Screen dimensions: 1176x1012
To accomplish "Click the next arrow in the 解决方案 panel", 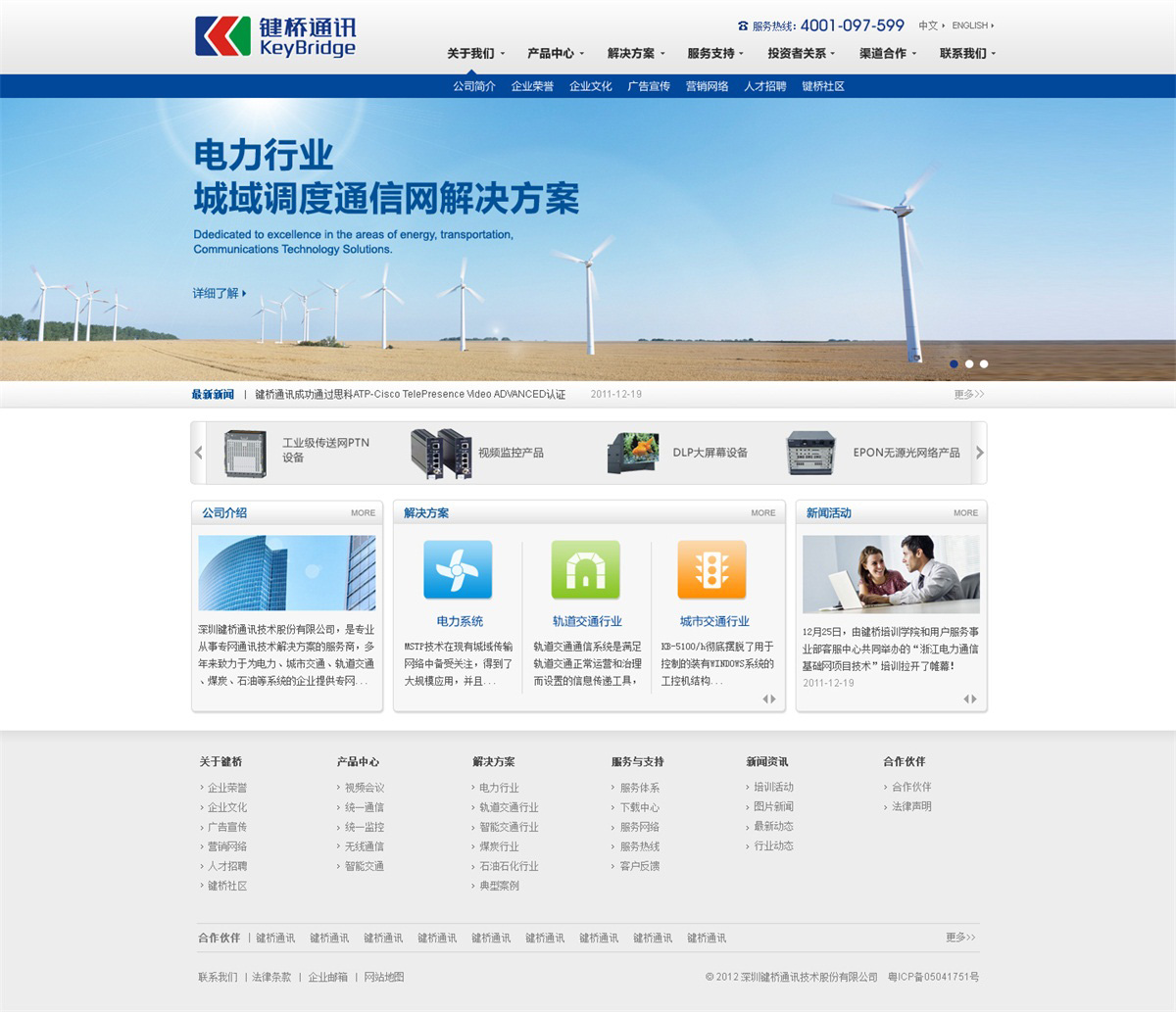I will pyautogui.click(x=775, y=699).
